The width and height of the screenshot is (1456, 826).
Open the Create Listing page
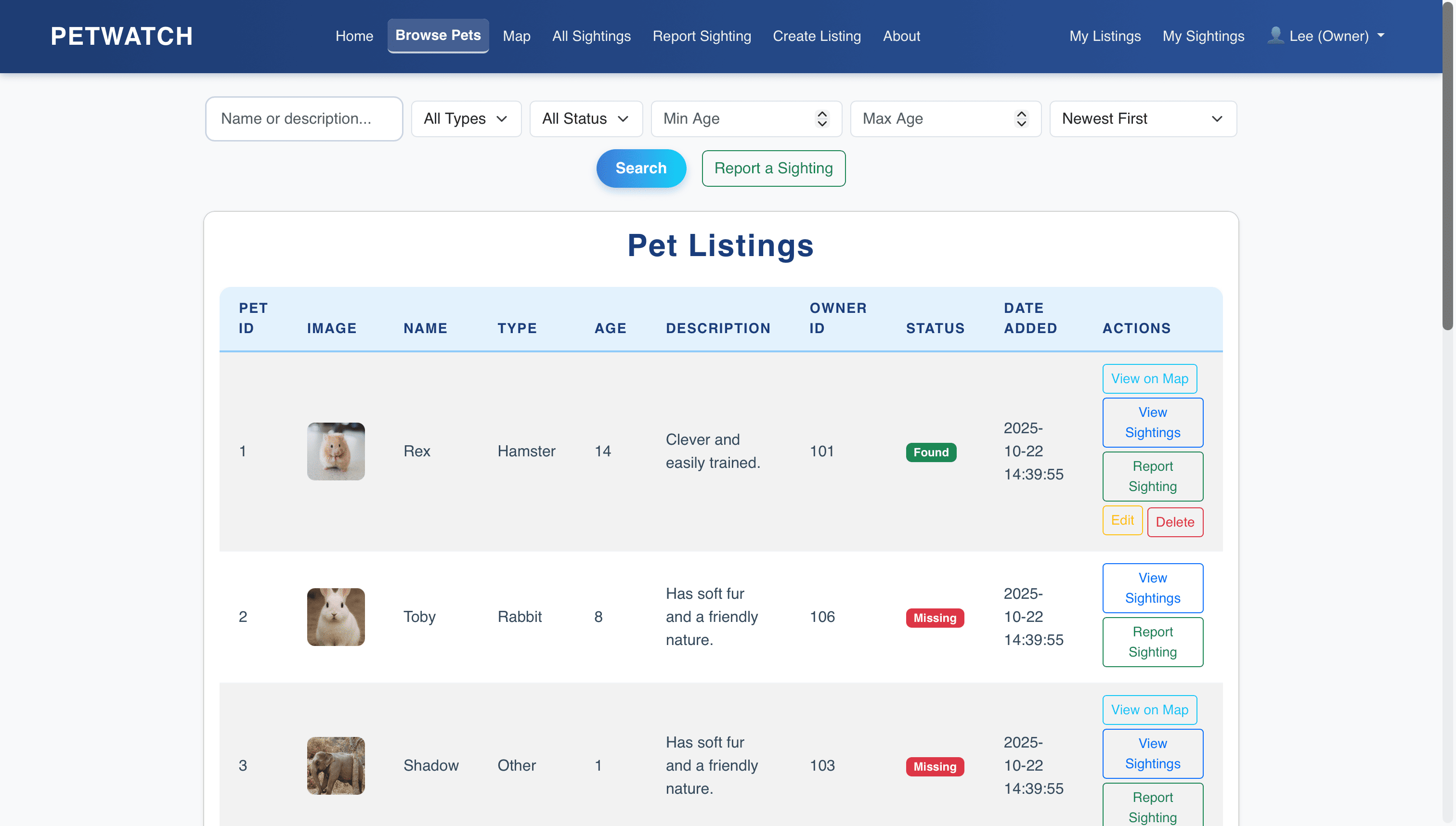[817, 36]
